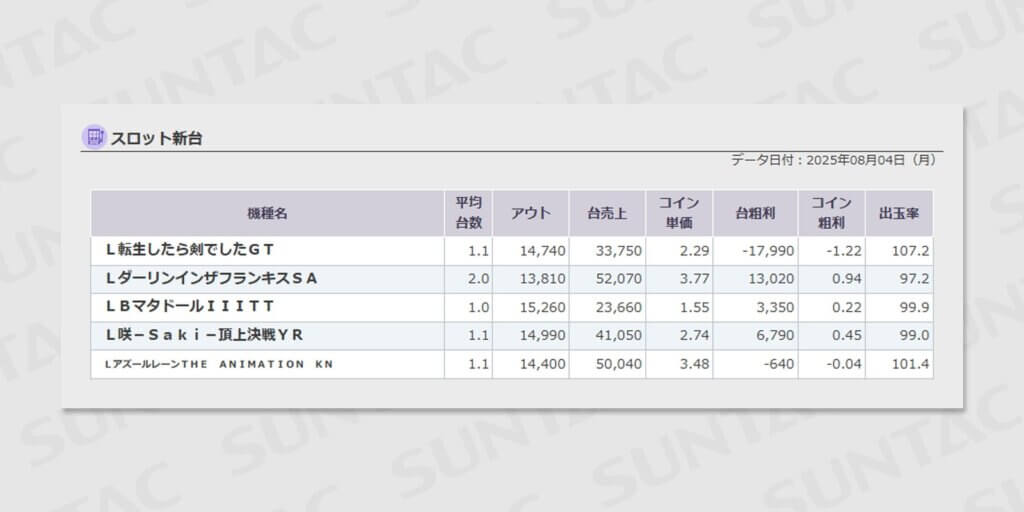Click the LアズールレーンTHE ANIMATION KN row
This screenshot has height=512, width=1024.
click(218, 364)
